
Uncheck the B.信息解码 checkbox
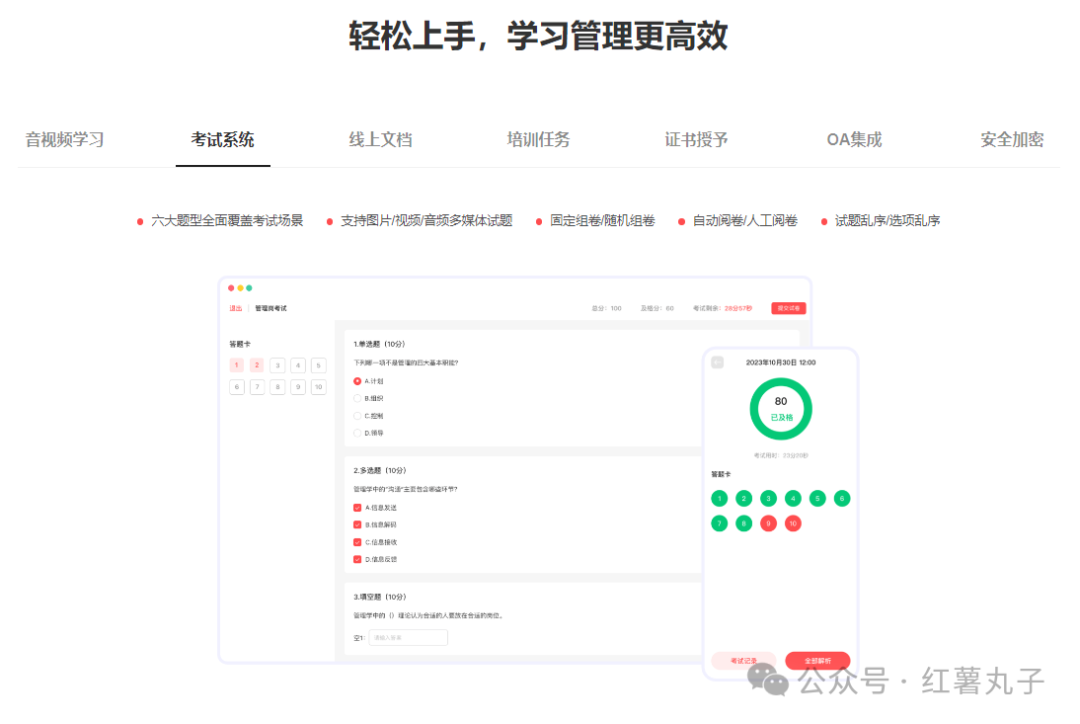point(357,525)
